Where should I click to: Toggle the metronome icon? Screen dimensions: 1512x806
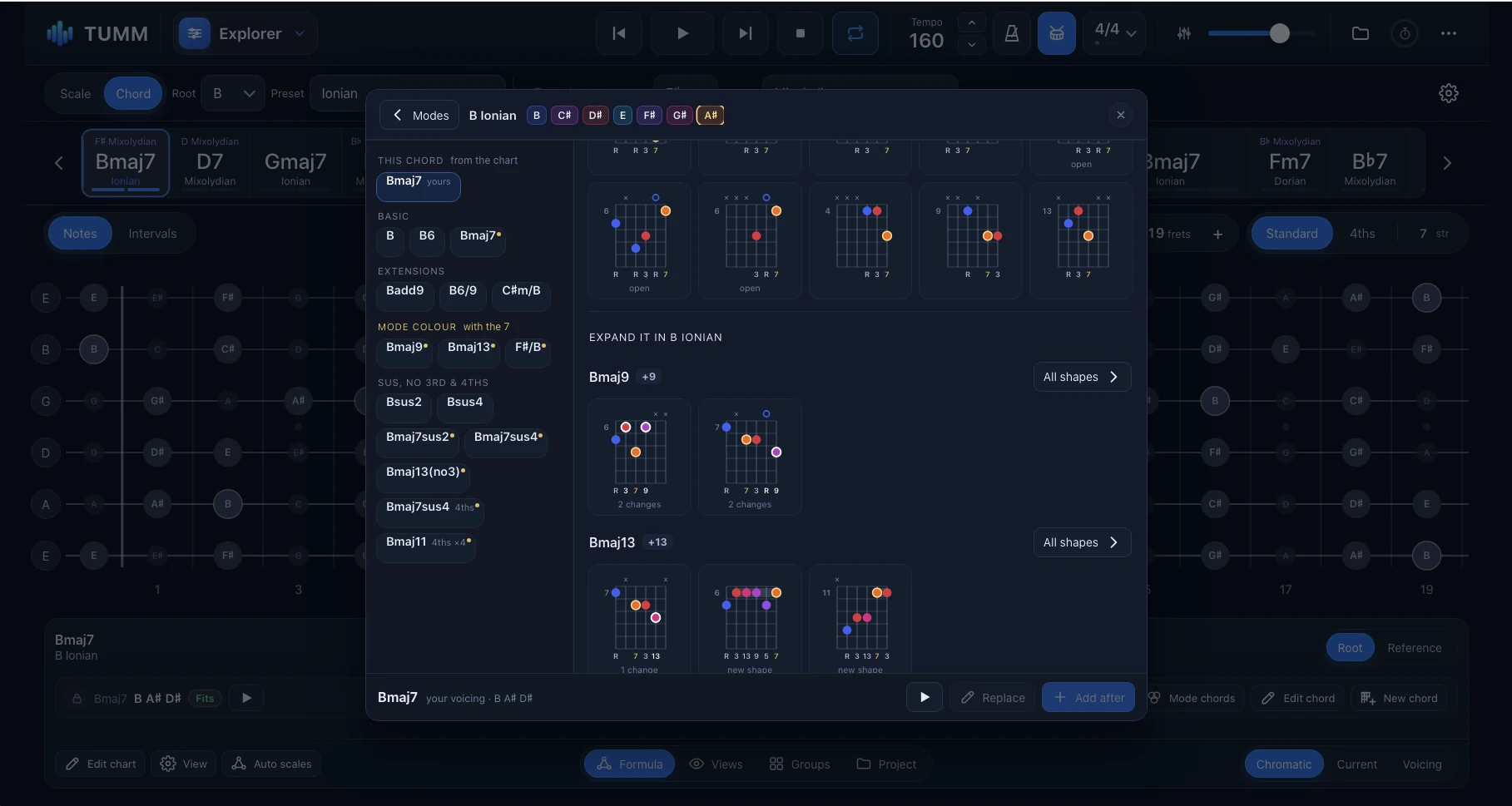(1012, 33)
